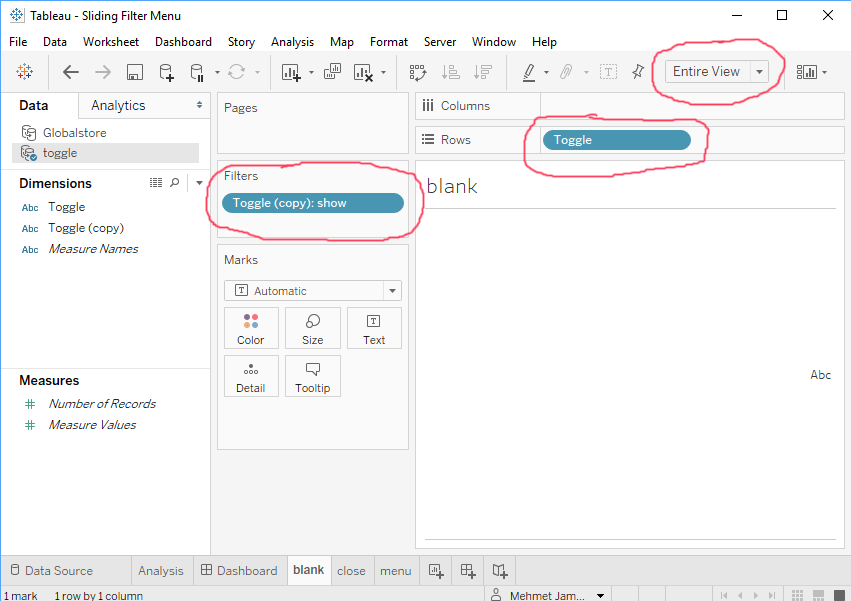Switch to the Analytics pane
Viewport: 851px width, 601px height.
coord(117,104)
